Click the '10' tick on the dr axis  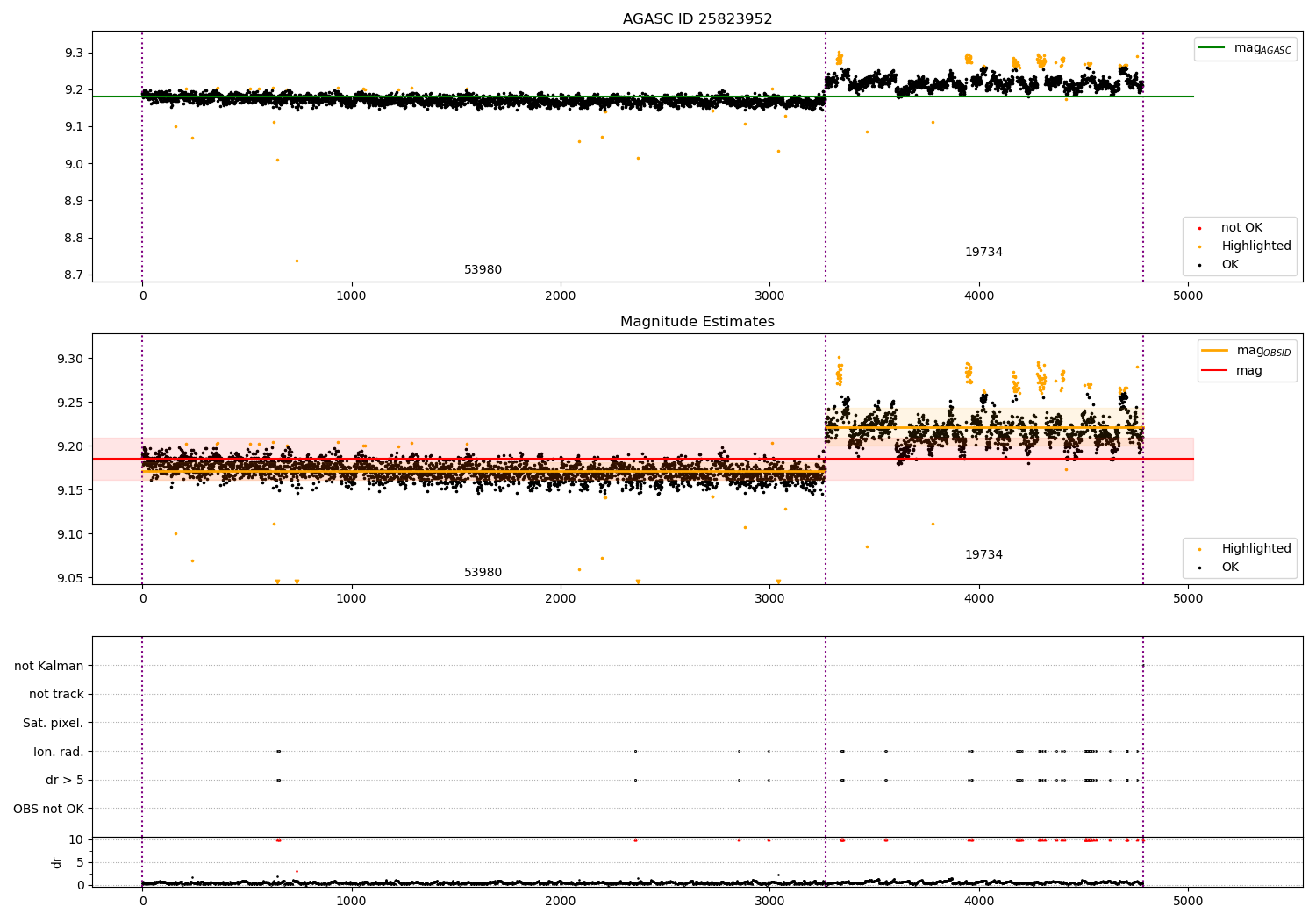click(x=77, y=839)
